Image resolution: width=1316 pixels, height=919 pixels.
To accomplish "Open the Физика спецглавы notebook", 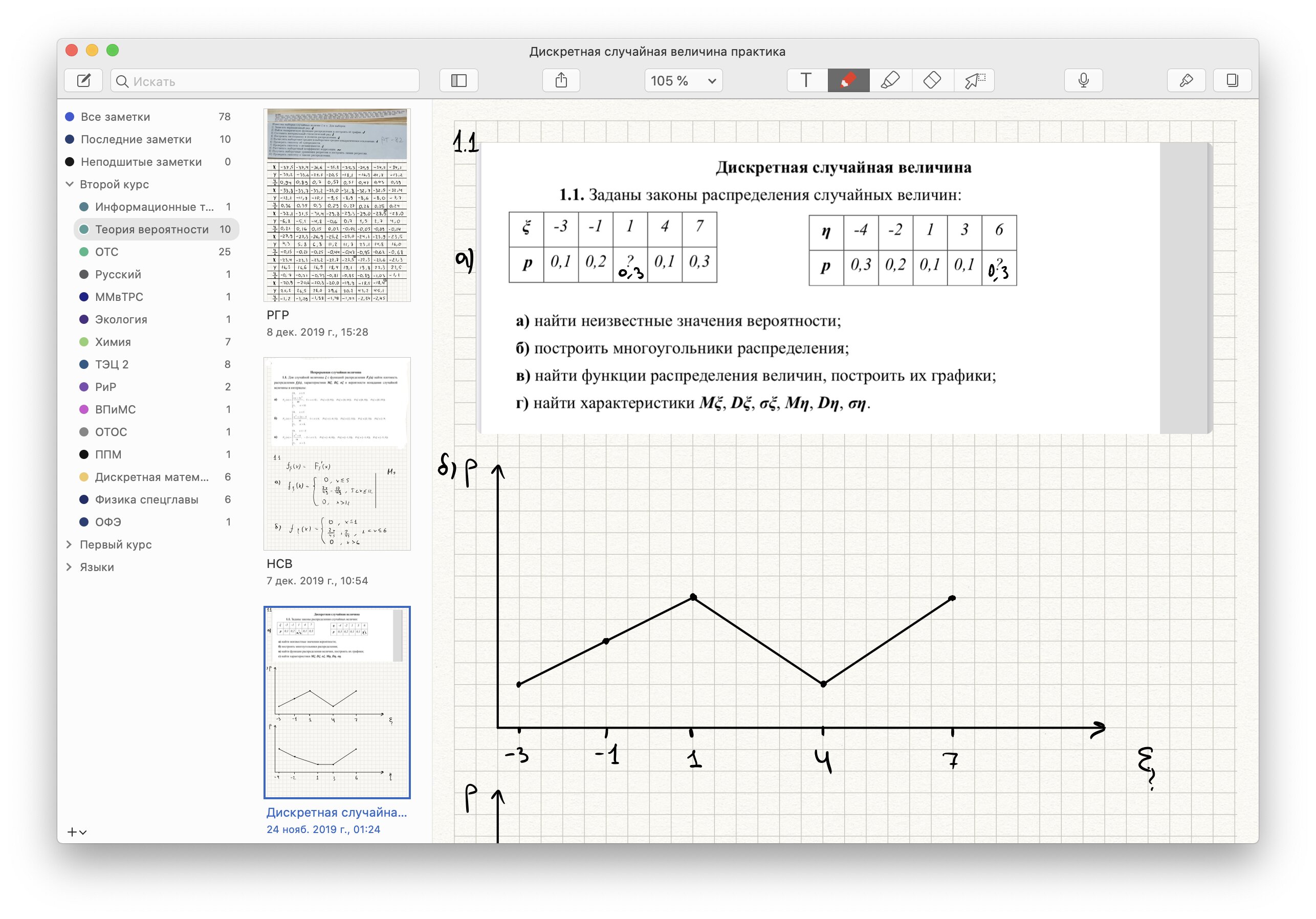I will 156,499.
